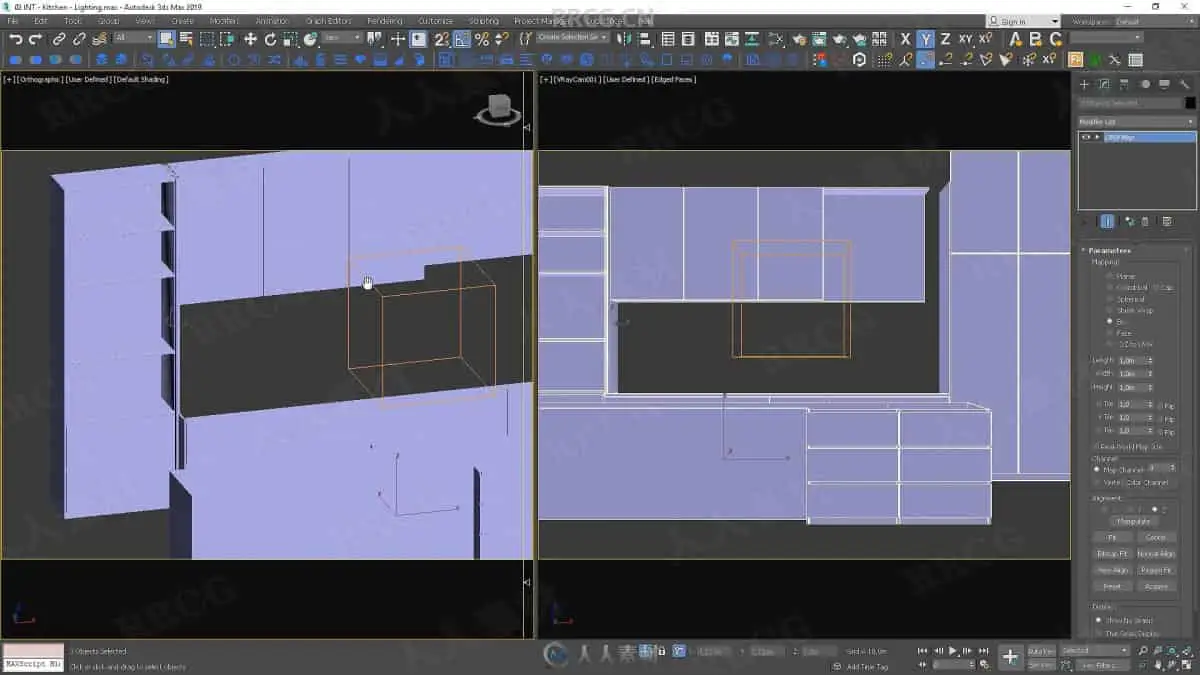Open the File menu
The width and height of the screenshot is (1200, 675).
click(x=13, y=21)
